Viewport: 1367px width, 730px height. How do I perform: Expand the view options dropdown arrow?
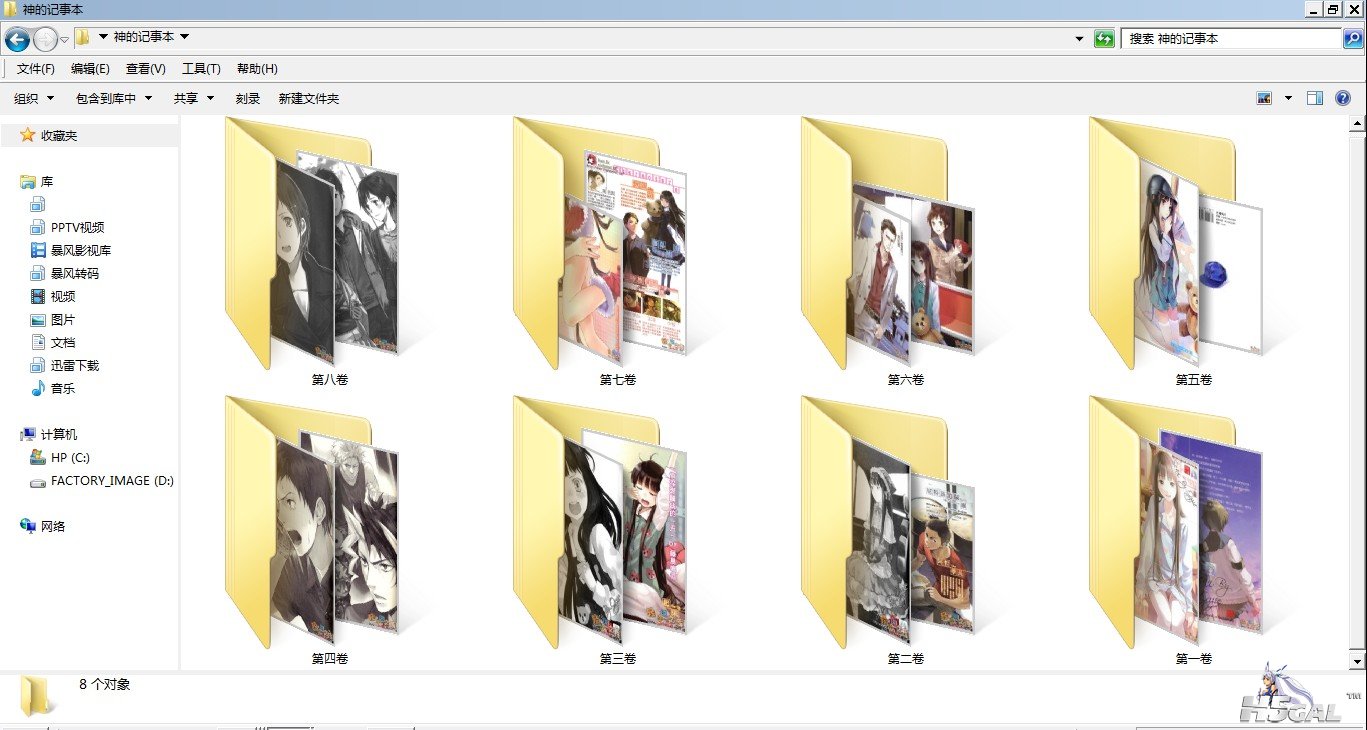(1288, 98)
